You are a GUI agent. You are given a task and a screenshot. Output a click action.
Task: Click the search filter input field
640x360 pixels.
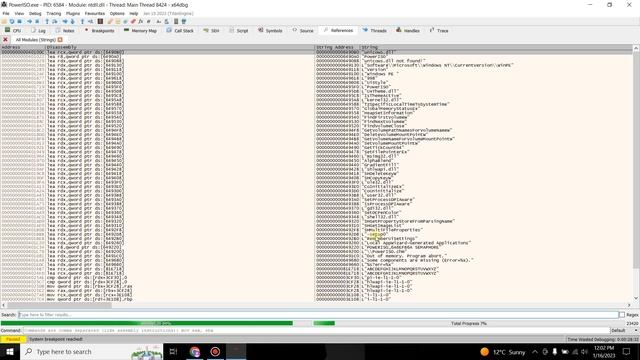[x=318, y=315]
